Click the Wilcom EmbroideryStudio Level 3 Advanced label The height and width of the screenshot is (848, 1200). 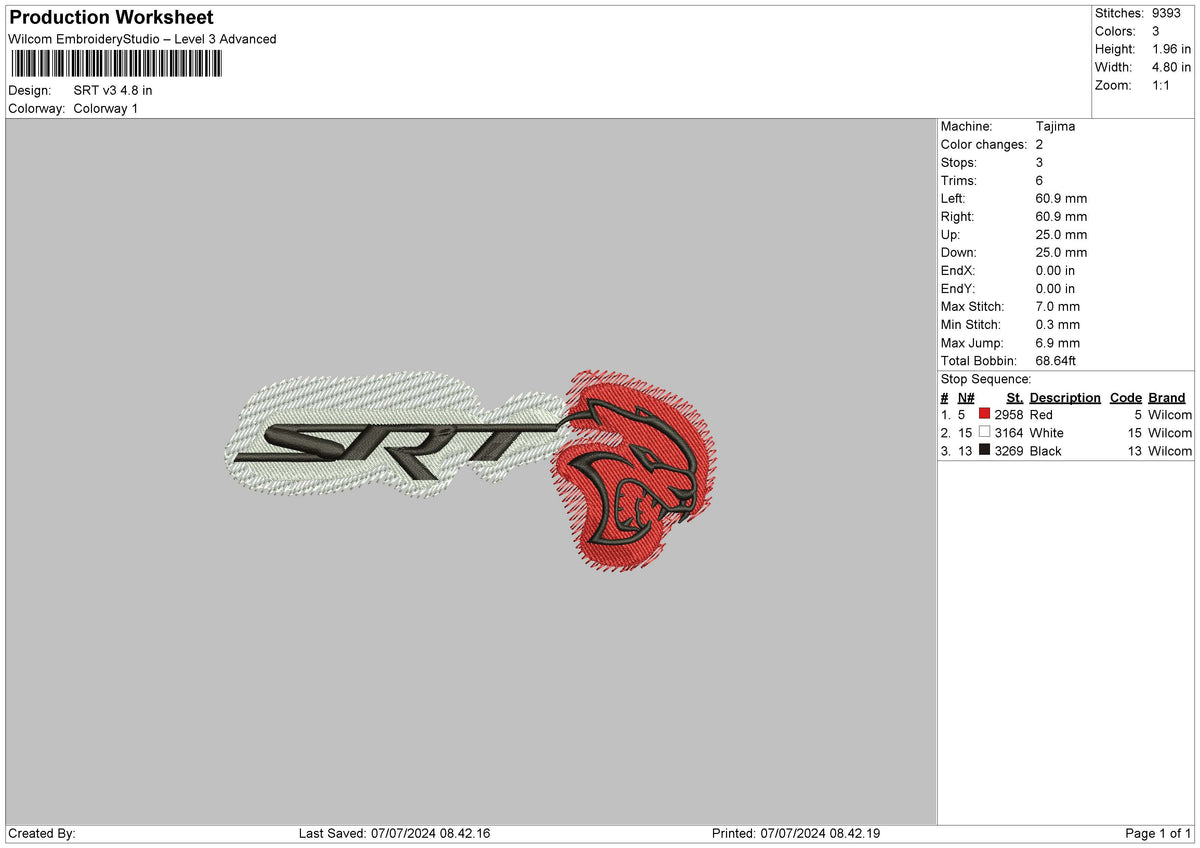141,39
